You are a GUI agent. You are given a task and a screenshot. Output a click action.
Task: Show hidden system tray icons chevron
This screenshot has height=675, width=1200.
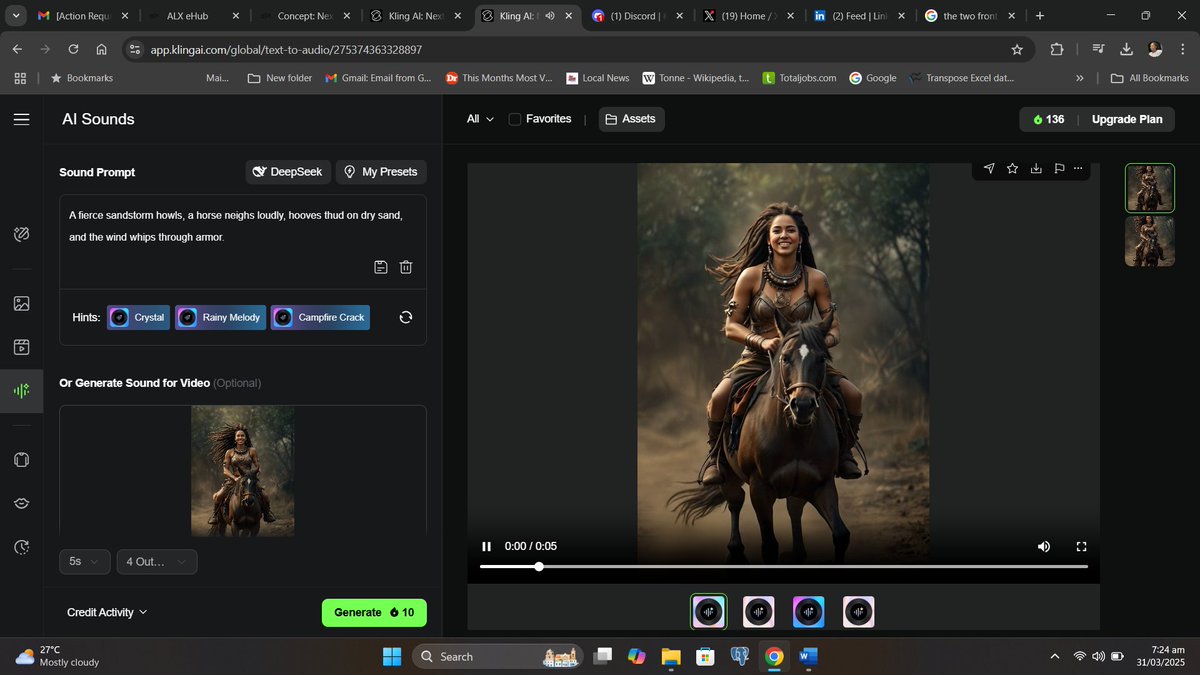1055,656
